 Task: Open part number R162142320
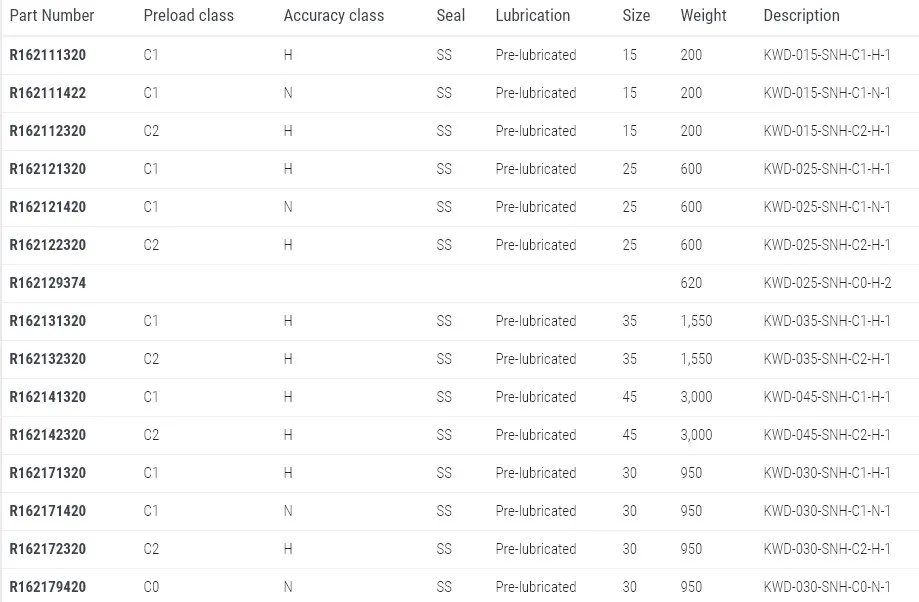[48, 435]
